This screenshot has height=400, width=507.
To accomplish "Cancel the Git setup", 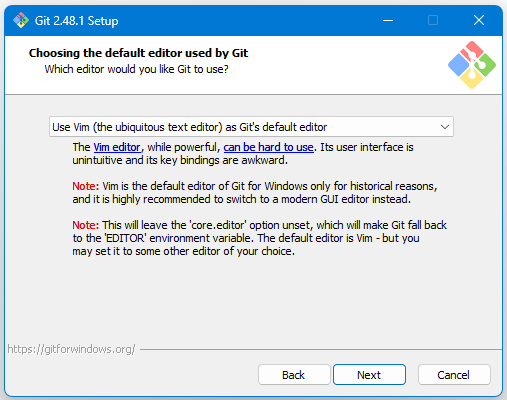I will click(x=454, y=375).
